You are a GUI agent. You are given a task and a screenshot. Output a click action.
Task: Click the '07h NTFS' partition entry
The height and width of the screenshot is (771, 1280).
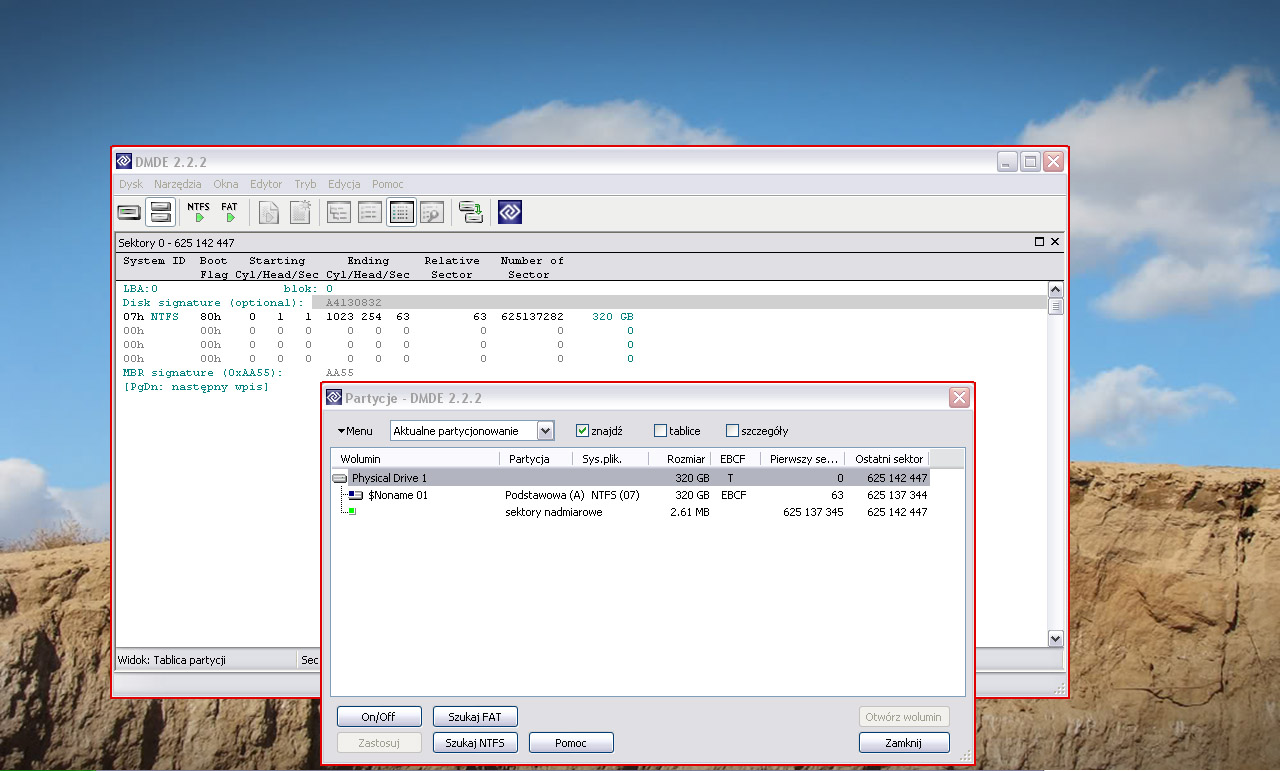pyautogui.click(x=151, y=317)
